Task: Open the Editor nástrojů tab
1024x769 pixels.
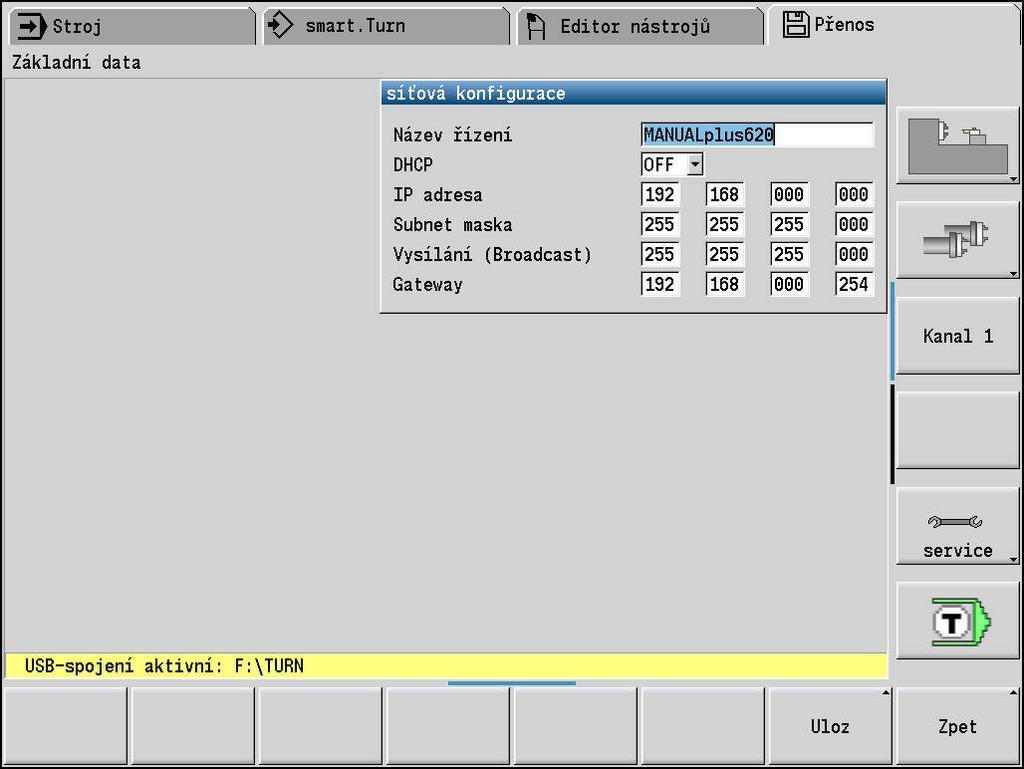Action: [x=640, y=26]
